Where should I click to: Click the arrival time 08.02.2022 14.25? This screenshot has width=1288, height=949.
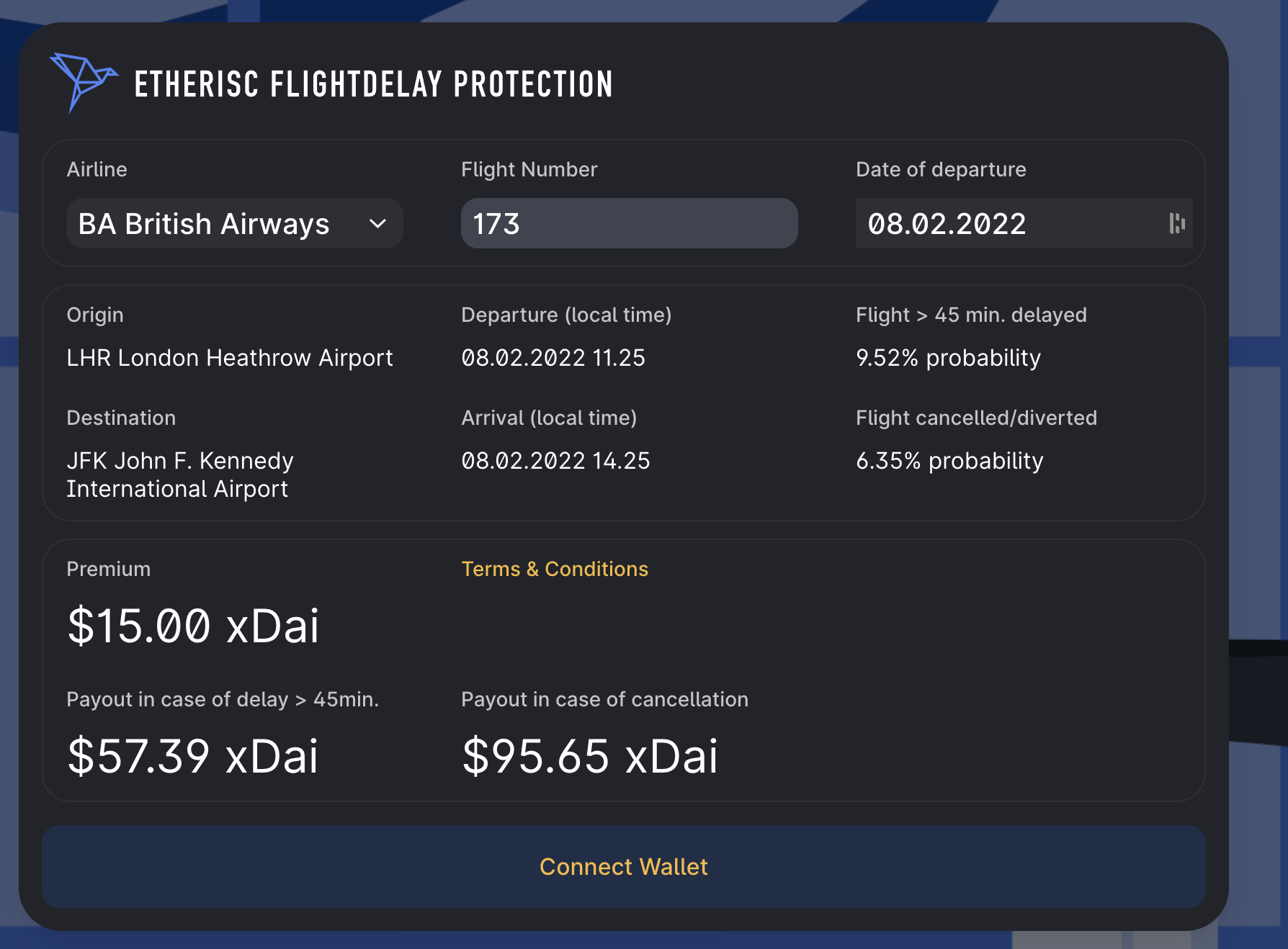click(555, 461)
